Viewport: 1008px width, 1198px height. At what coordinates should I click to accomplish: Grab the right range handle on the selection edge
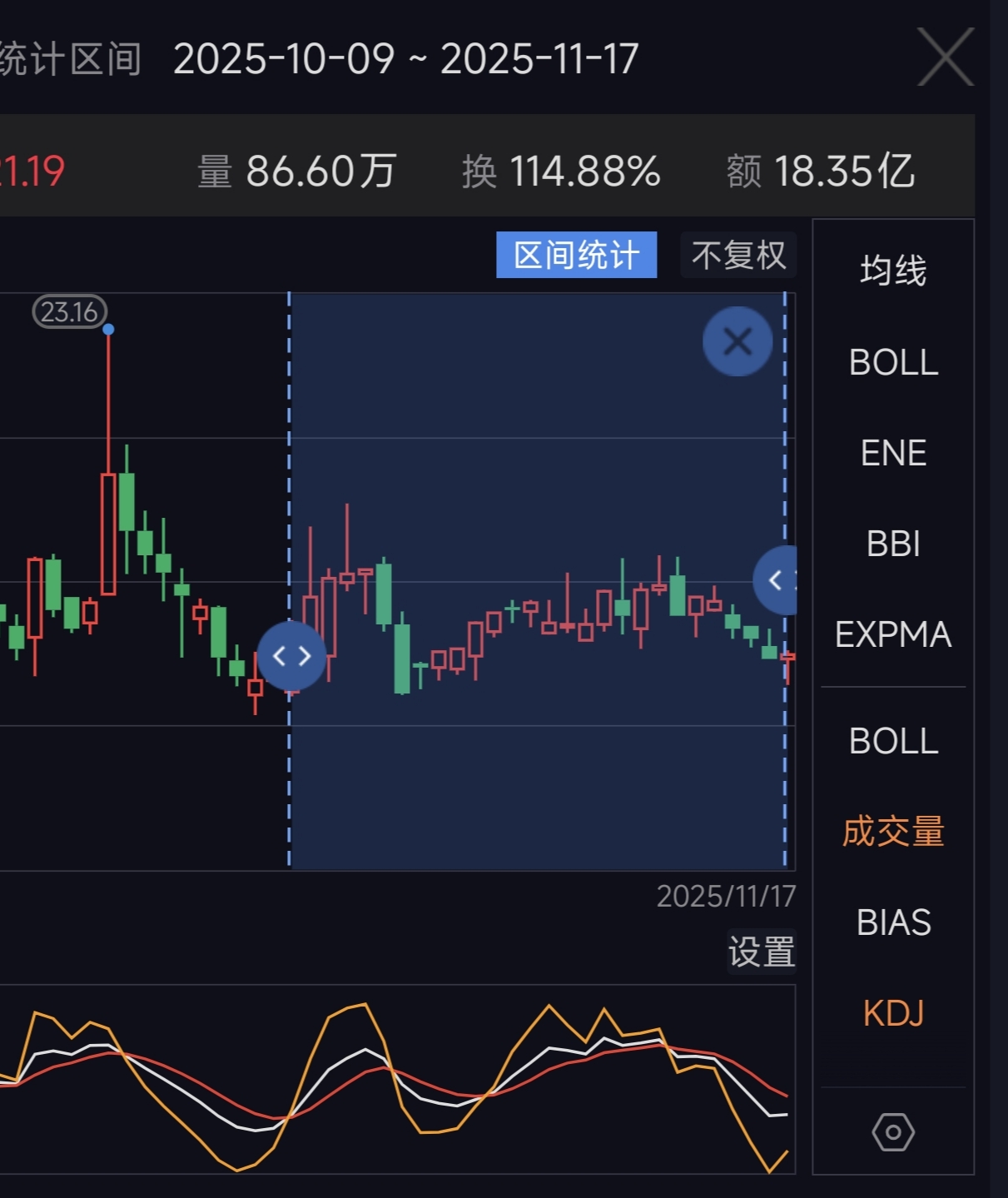[776, 580]
